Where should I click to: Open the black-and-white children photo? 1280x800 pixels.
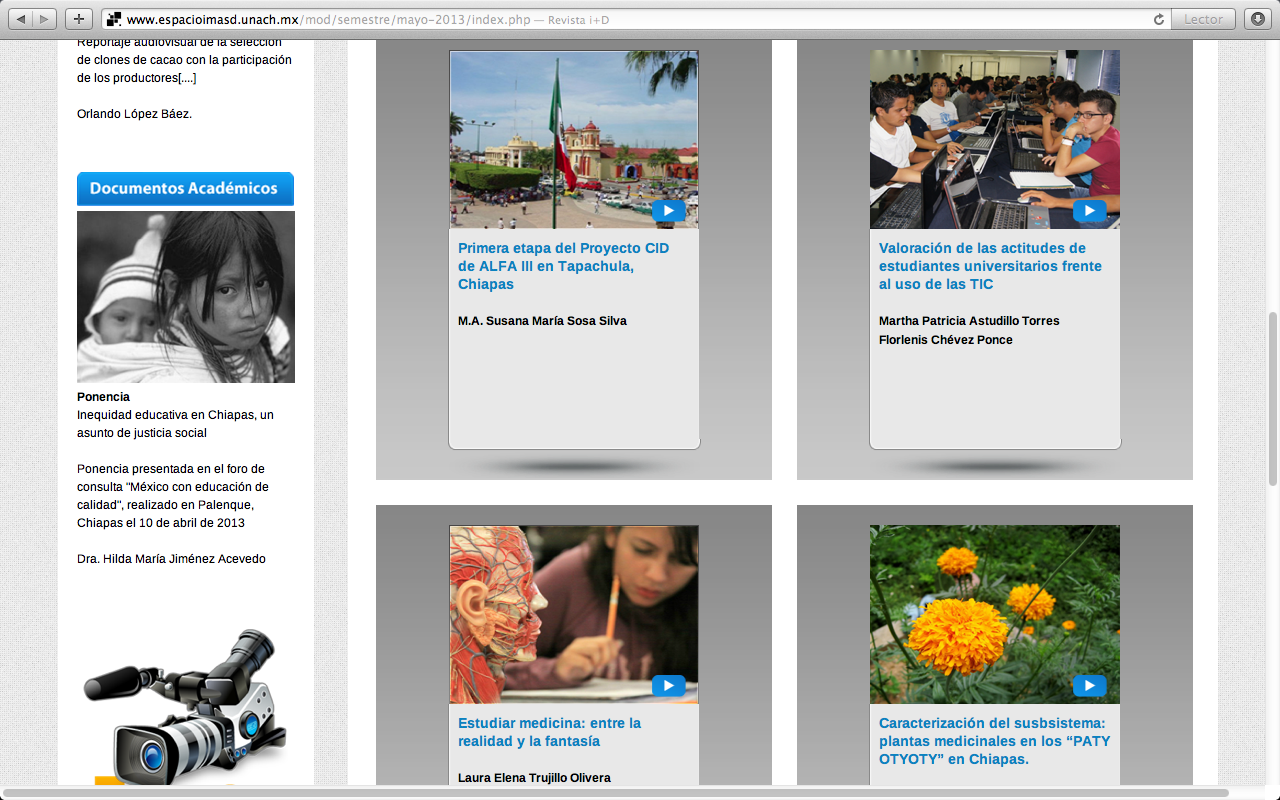(x=186, y=297)
